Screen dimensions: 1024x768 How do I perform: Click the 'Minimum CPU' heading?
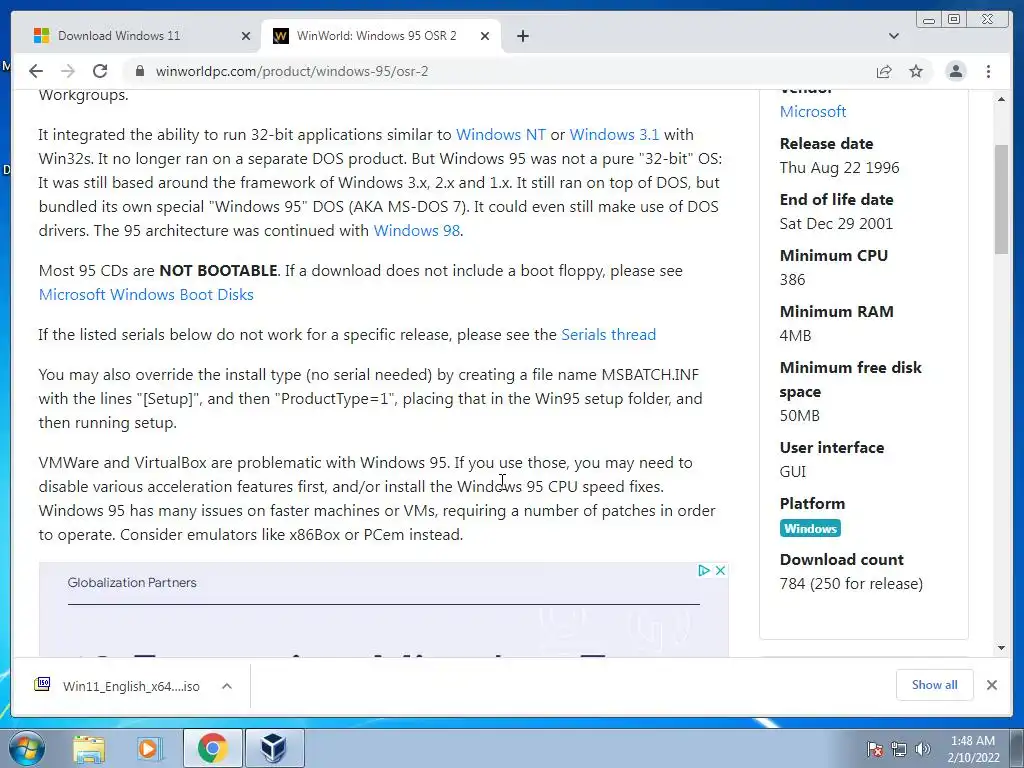point(833,255)
